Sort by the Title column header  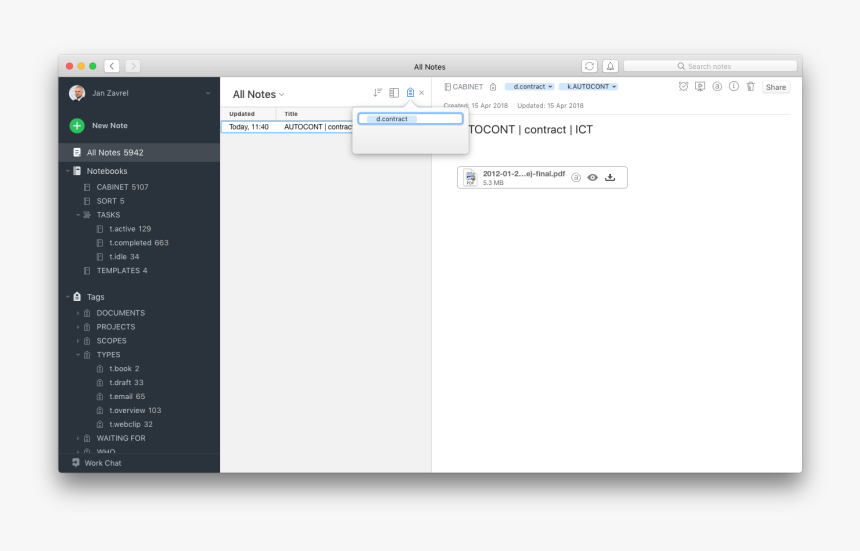pos(291,114)
